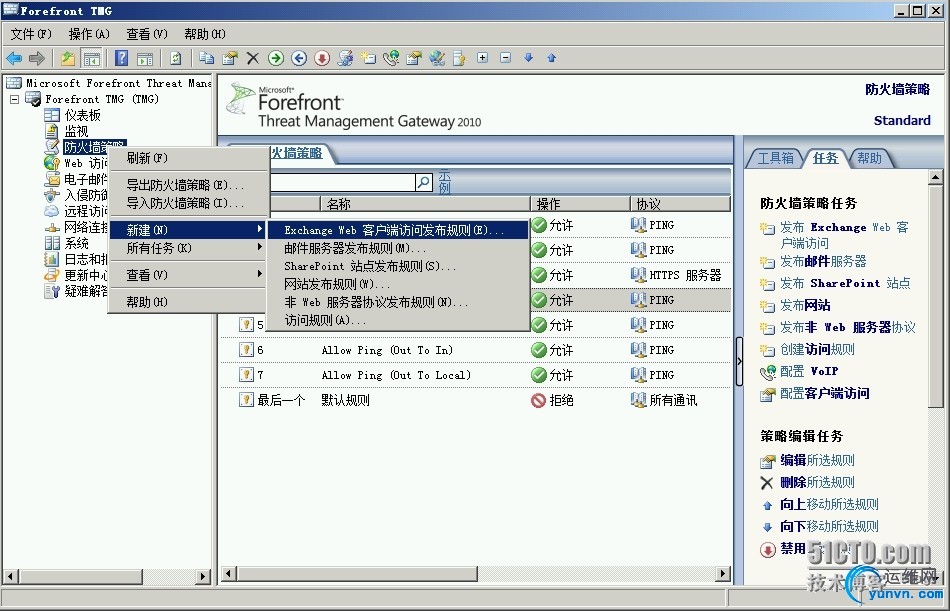Screen dimensions: 950x611
Task: Click the blue Help question mark icon
Action: (121, 58)
